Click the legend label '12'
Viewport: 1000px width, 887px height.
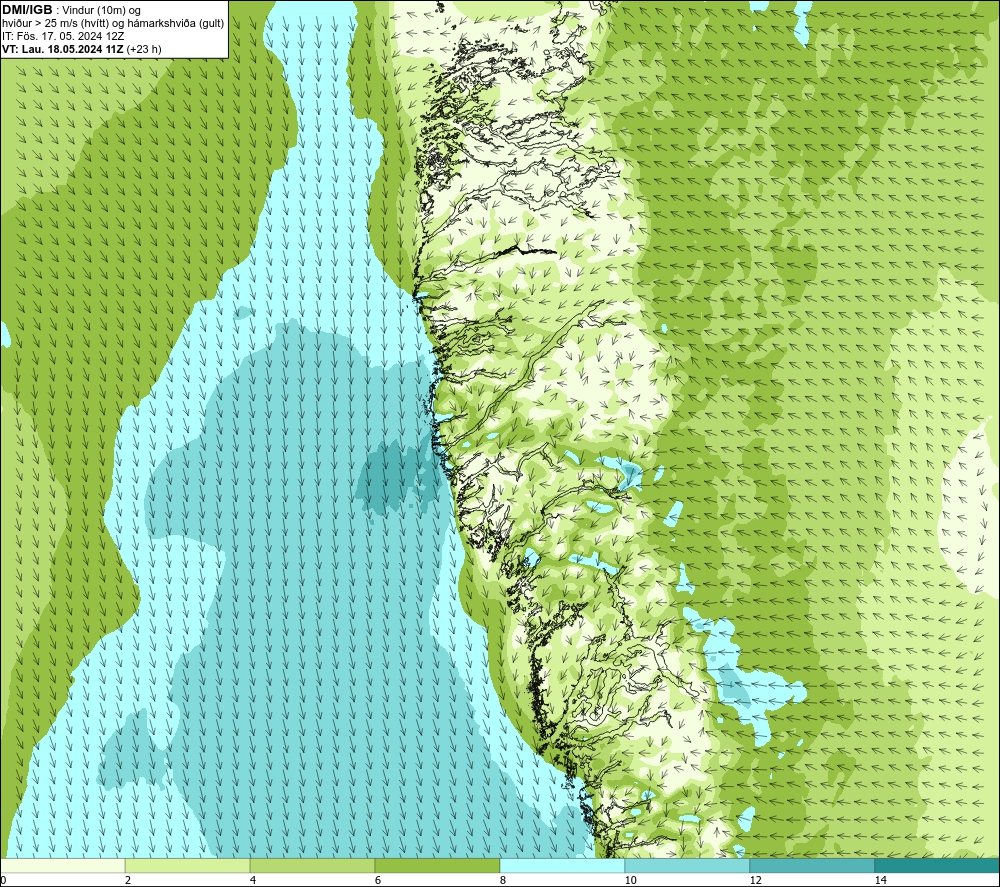coord(756,880)
